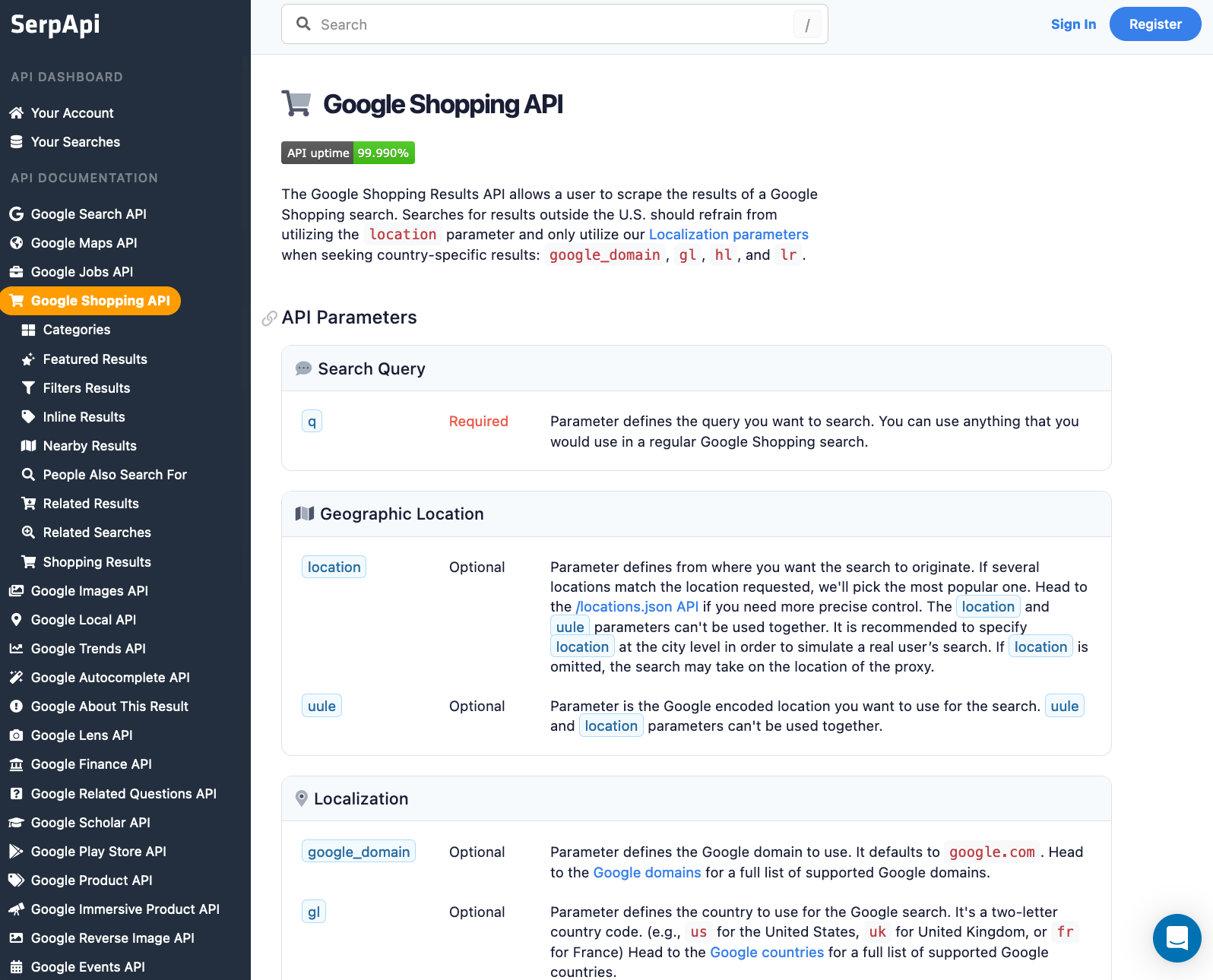Click the Google Images API picture icon

pyautogui.click(x=17, y=591)
